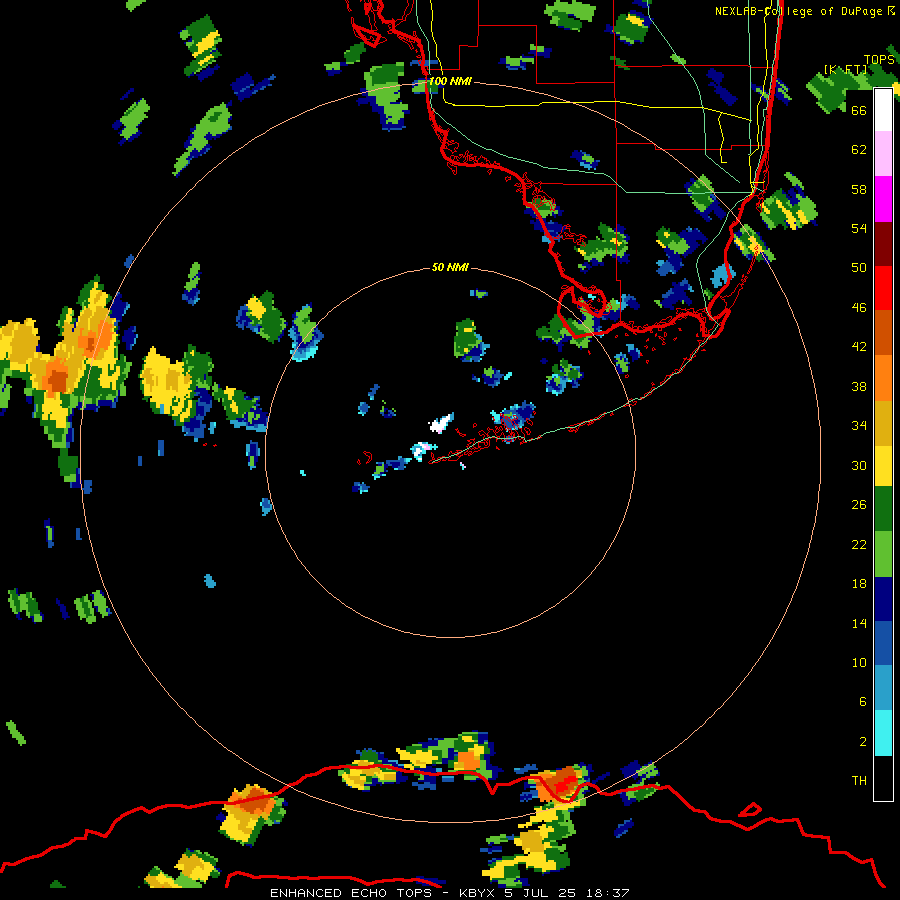This screenshot has height=900, width=900.
Task: Click the "50" legend value
Action: click(859, 268)
